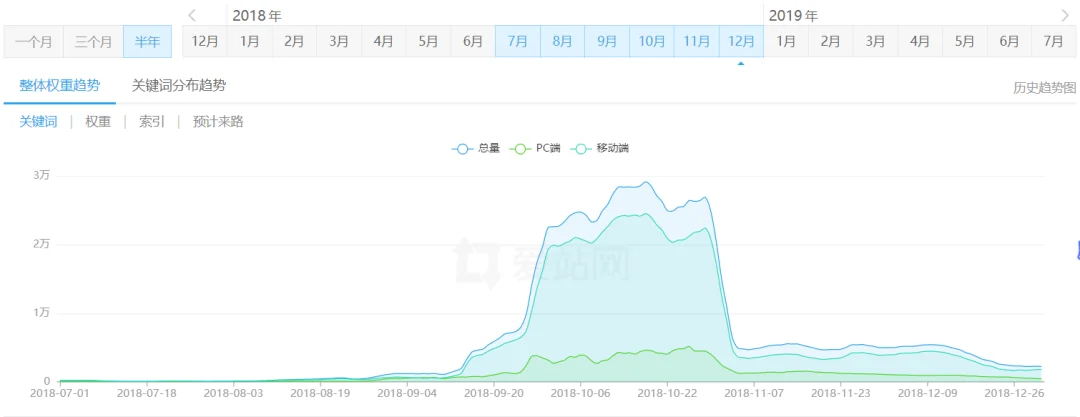Click the small triangle marker under 12月
Viewport: 1080px width, 417px height.
(x=740, y=64)
